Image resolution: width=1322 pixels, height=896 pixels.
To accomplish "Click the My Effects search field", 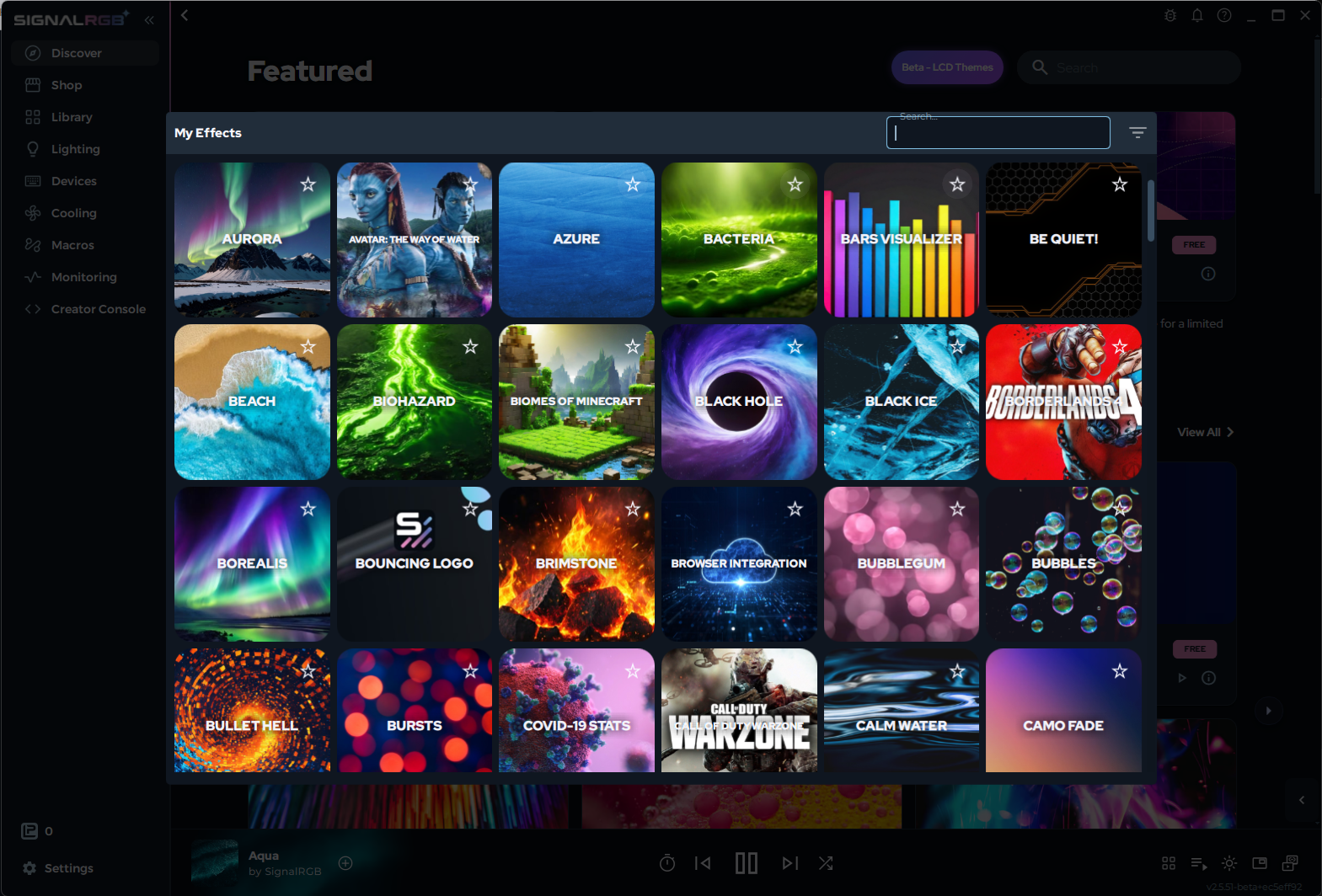I will (x=998, y=132).
